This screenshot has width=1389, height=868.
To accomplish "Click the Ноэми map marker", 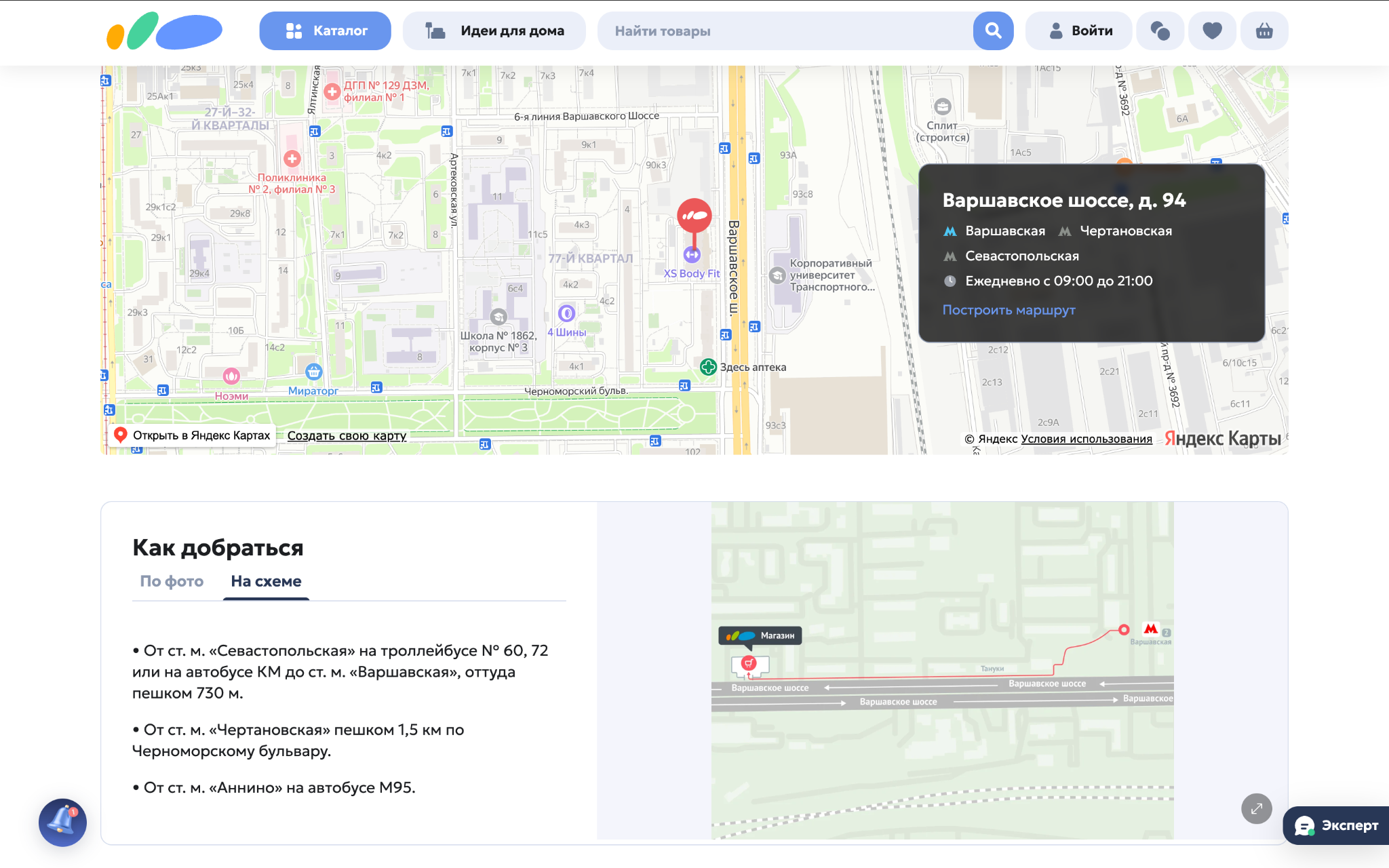I will click(231, 376).
